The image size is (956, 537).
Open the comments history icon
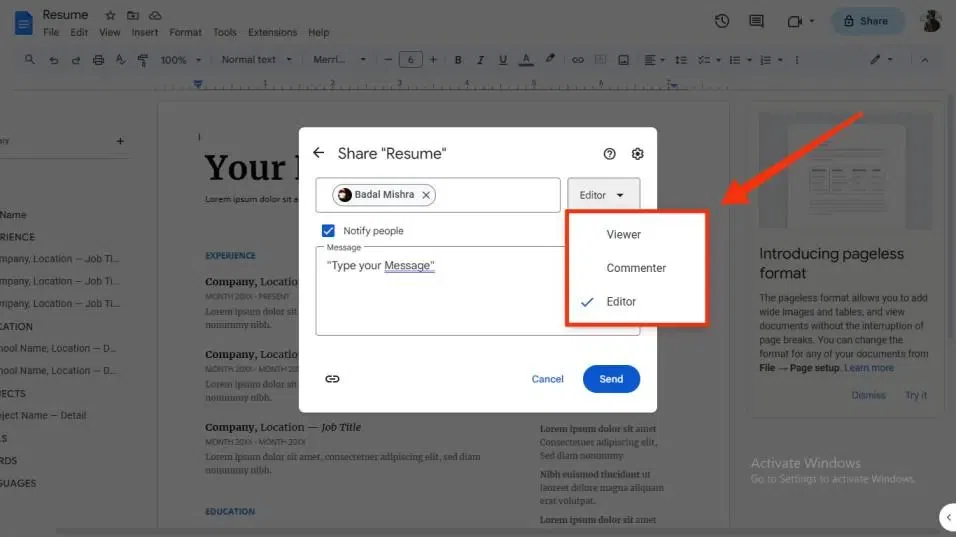(756, 21)
